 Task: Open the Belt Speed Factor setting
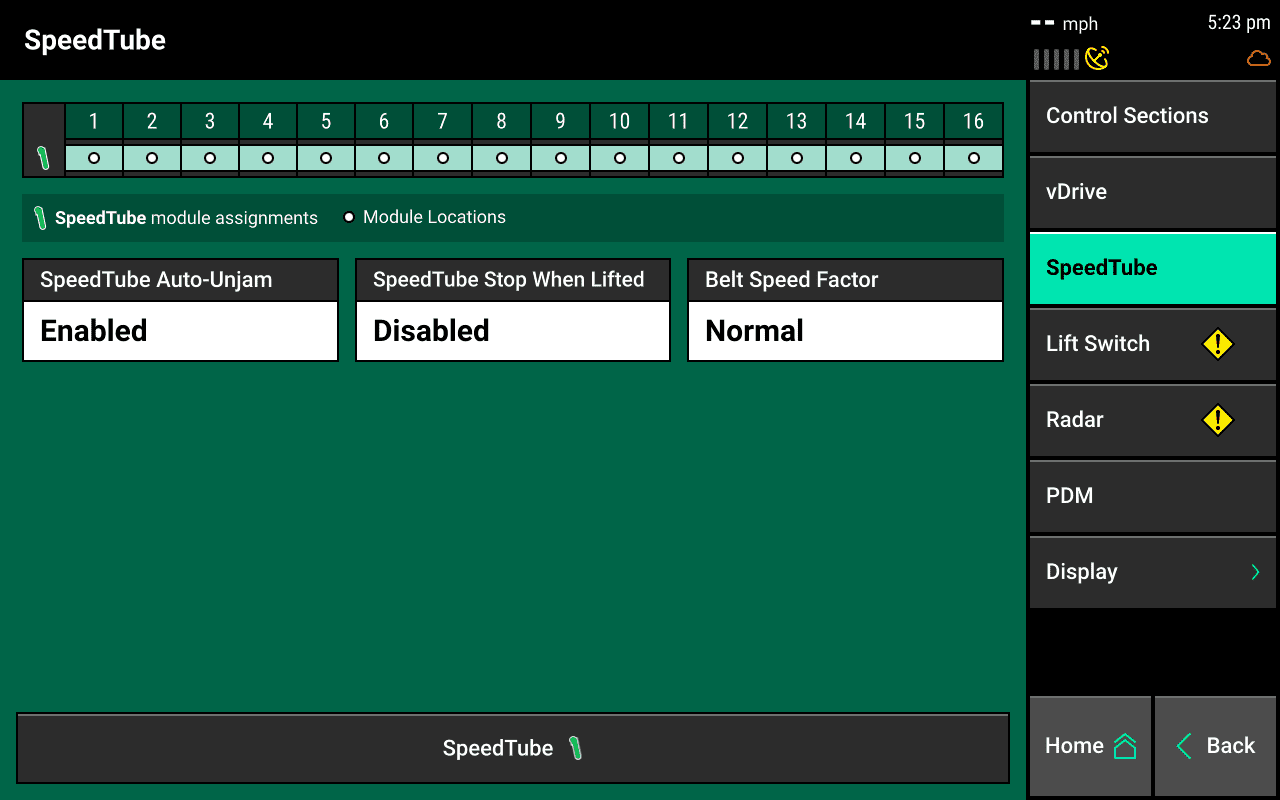click(x=845, y=310)
